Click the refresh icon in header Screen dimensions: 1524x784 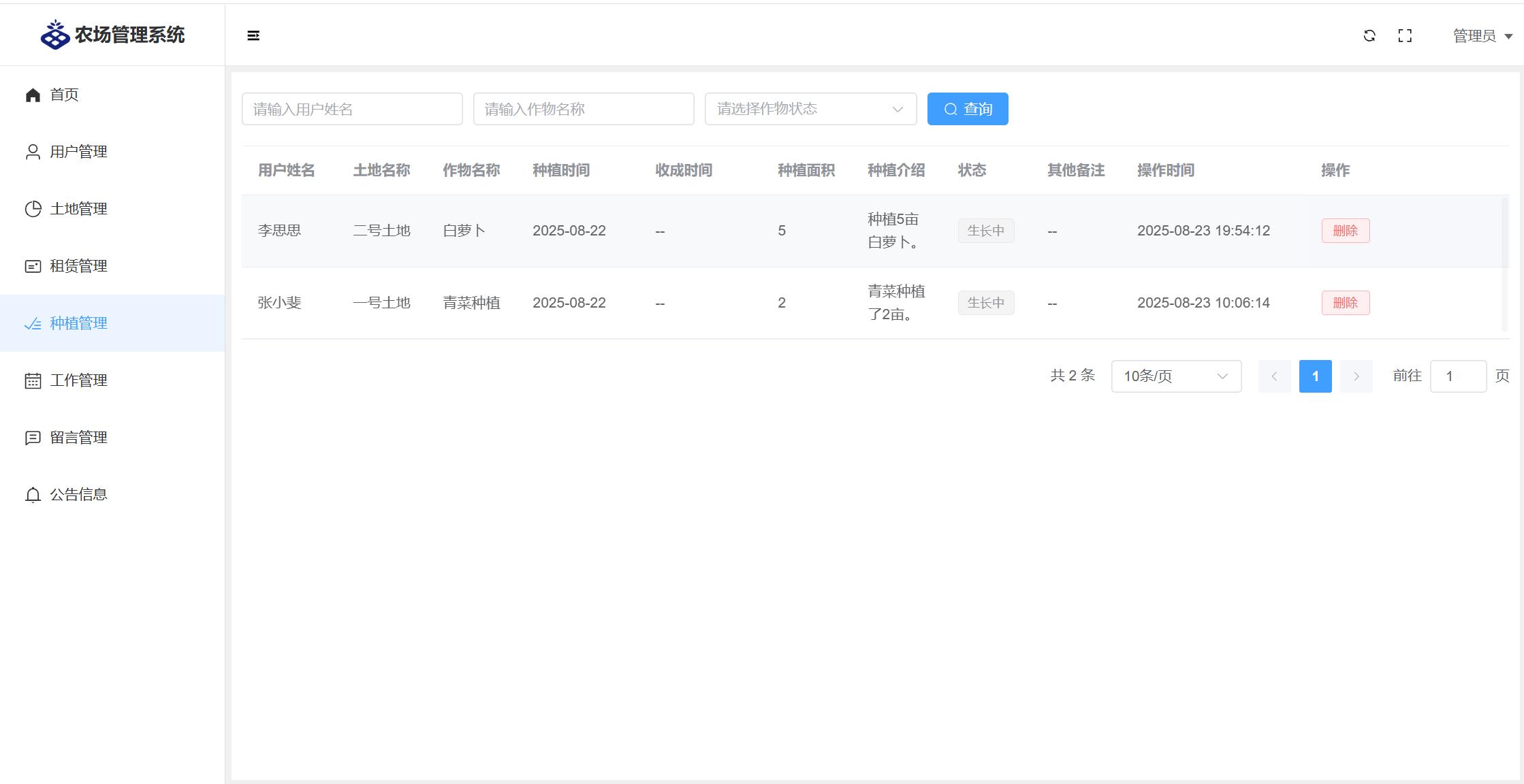pyautogui.click(x=1369, y=35)
